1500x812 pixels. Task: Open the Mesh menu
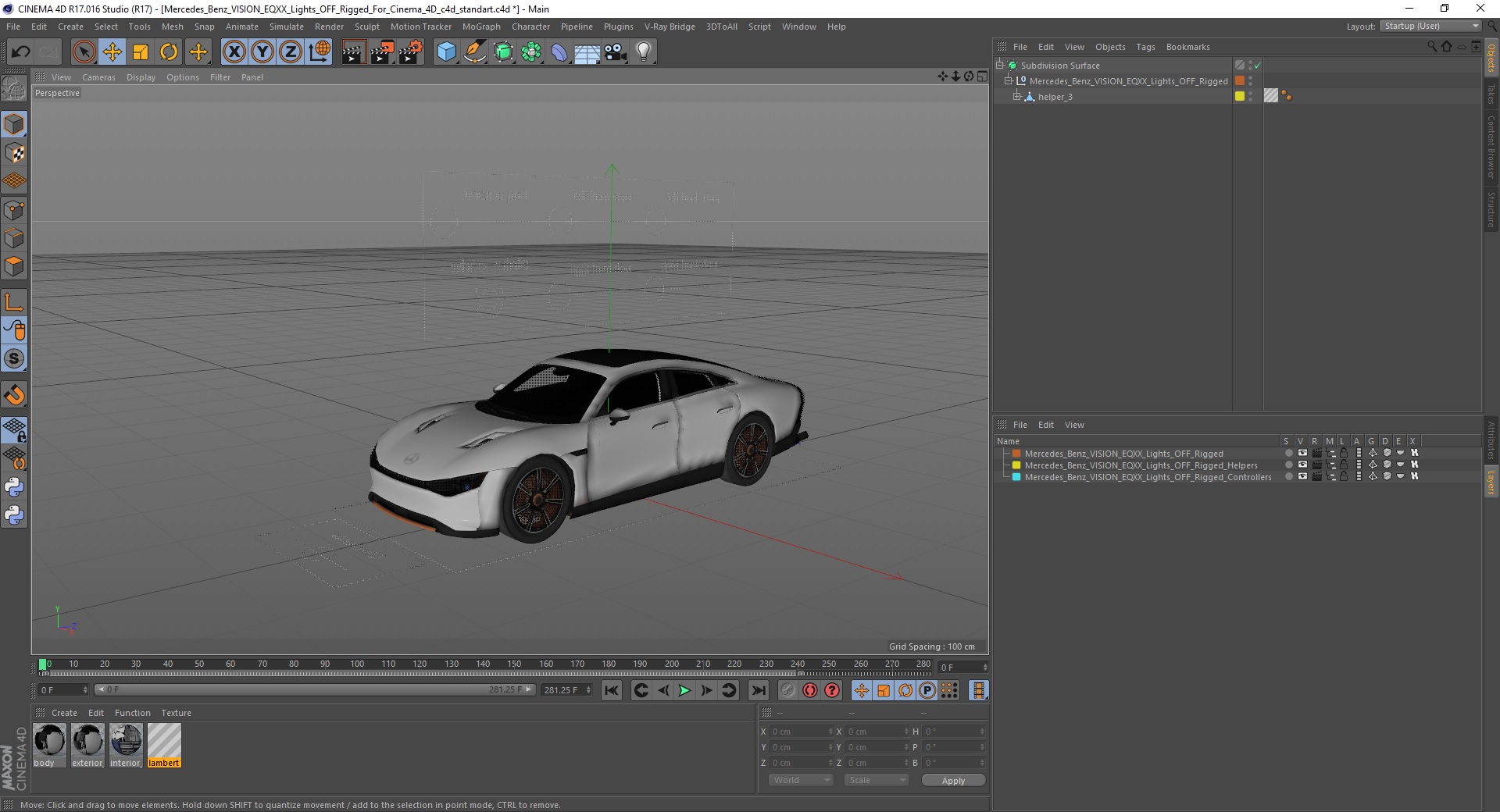(172, 27)
